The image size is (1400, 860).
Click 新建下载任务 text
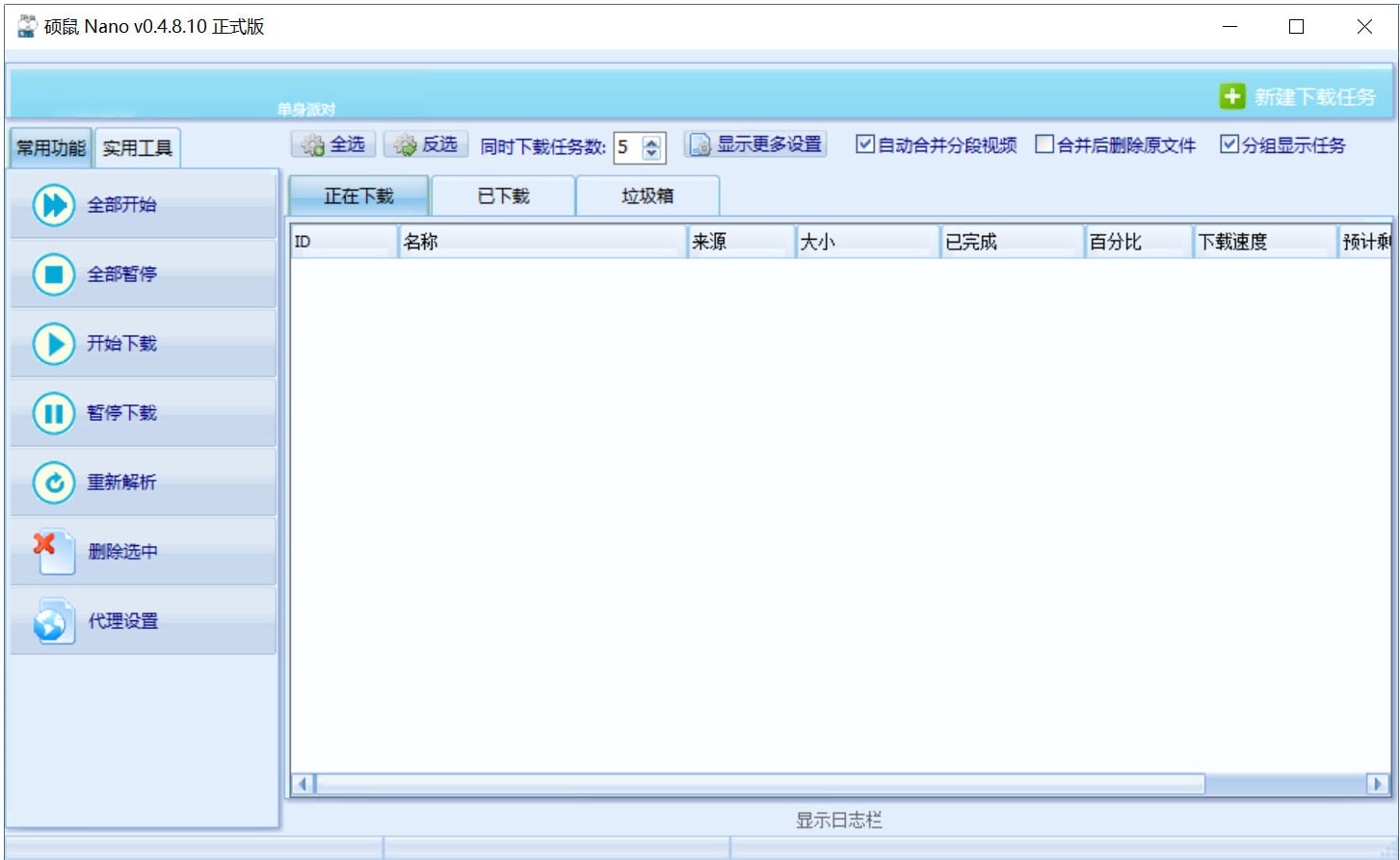click(1315, 96)
